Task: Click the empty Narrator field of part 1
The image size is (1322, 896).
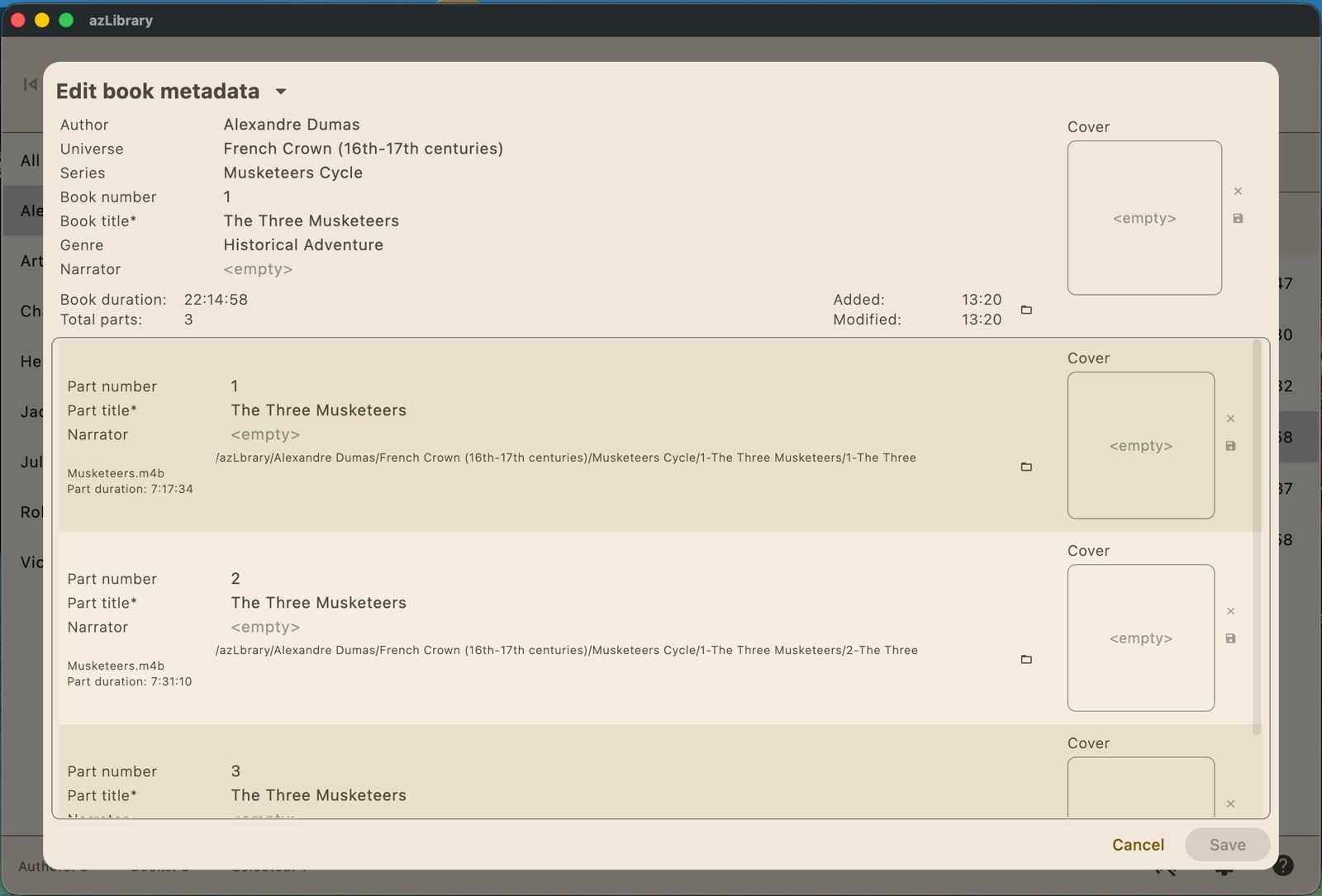Action: pyautogui.click(x=265, y=434)
